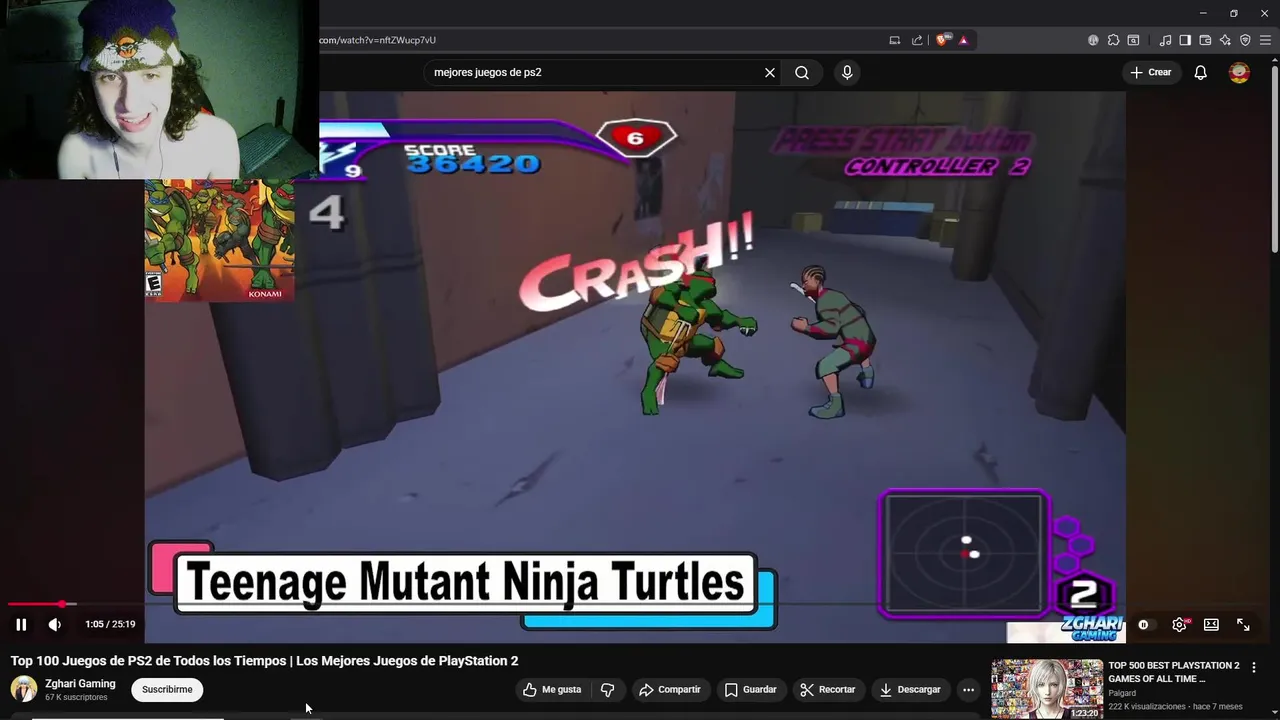This screenshot has width=1280, height=720.
Task: Click the search magnifier button
Action: (x=802, y=72)
